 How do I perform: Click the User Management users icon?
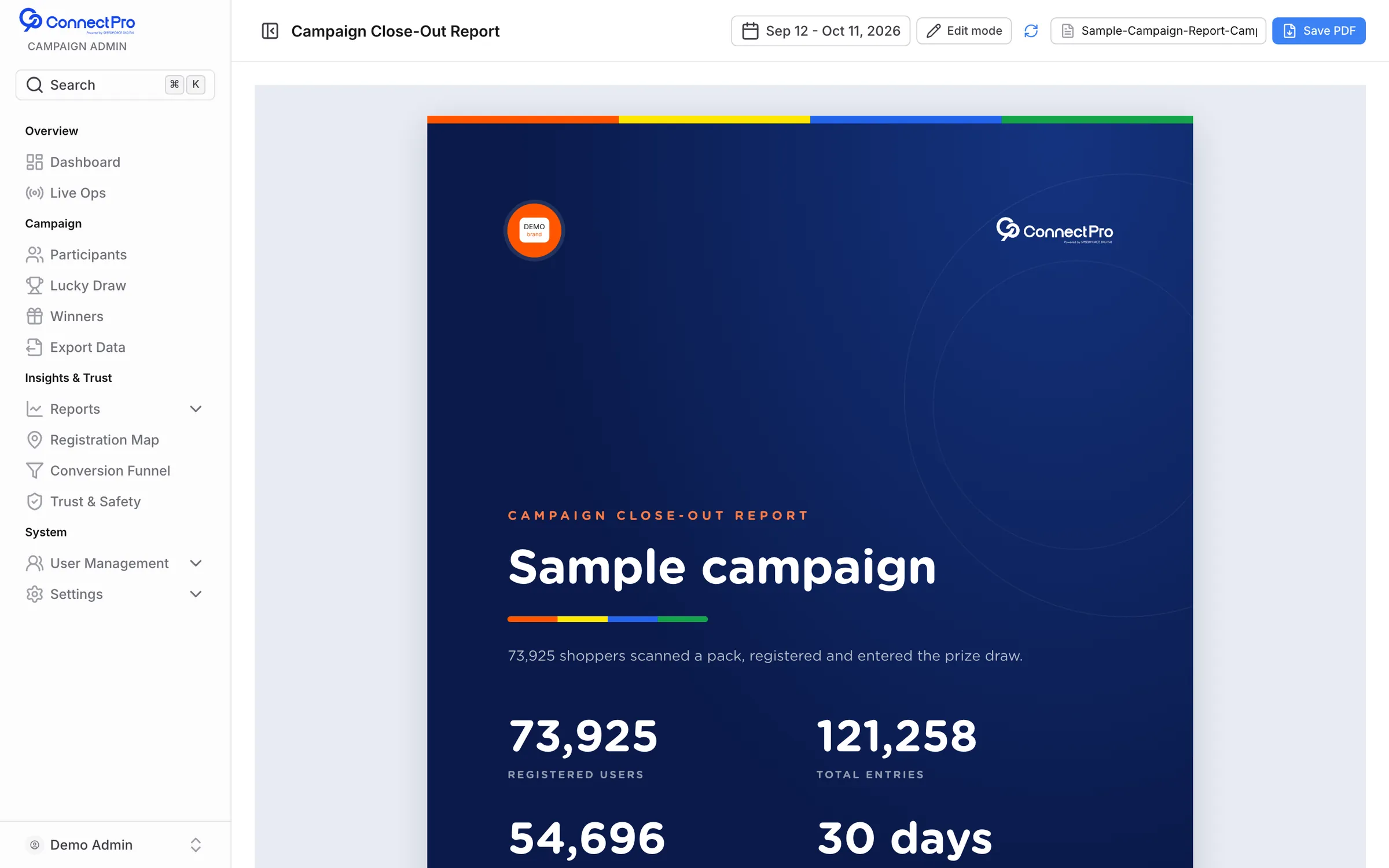click(35, 563)
